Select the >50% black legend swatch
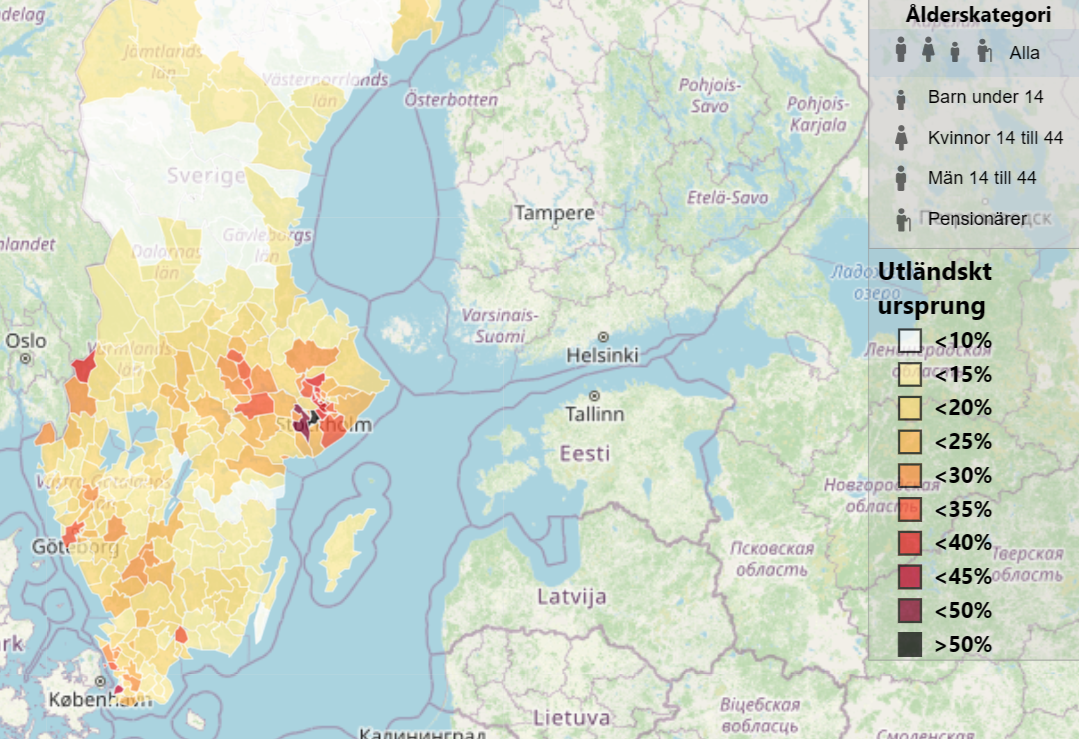The height and width of the screenshot is (739, 1079). [909, 644]
